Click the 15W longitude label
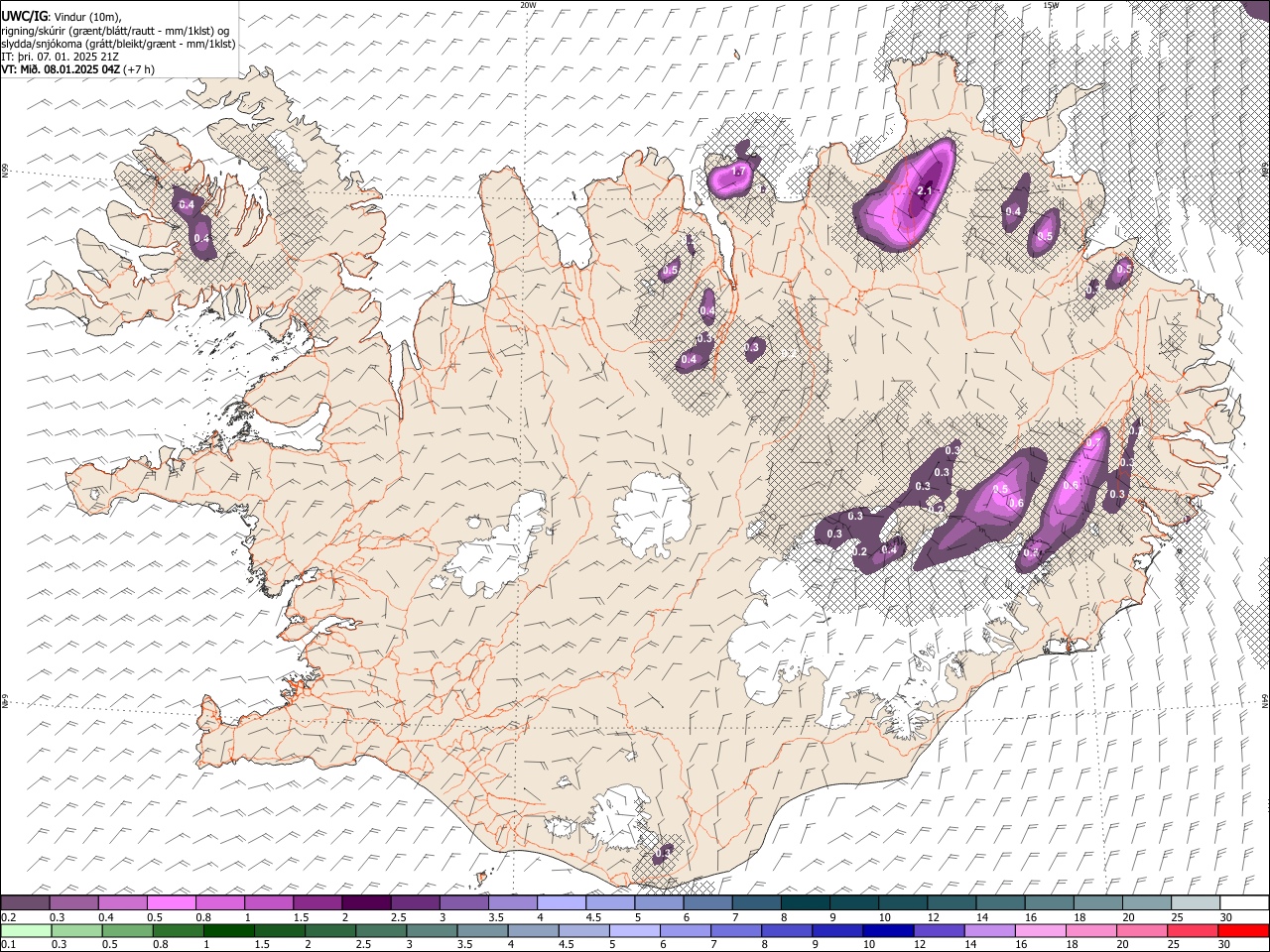This screenshot has height=952, width=1270. coord(1051,5)
